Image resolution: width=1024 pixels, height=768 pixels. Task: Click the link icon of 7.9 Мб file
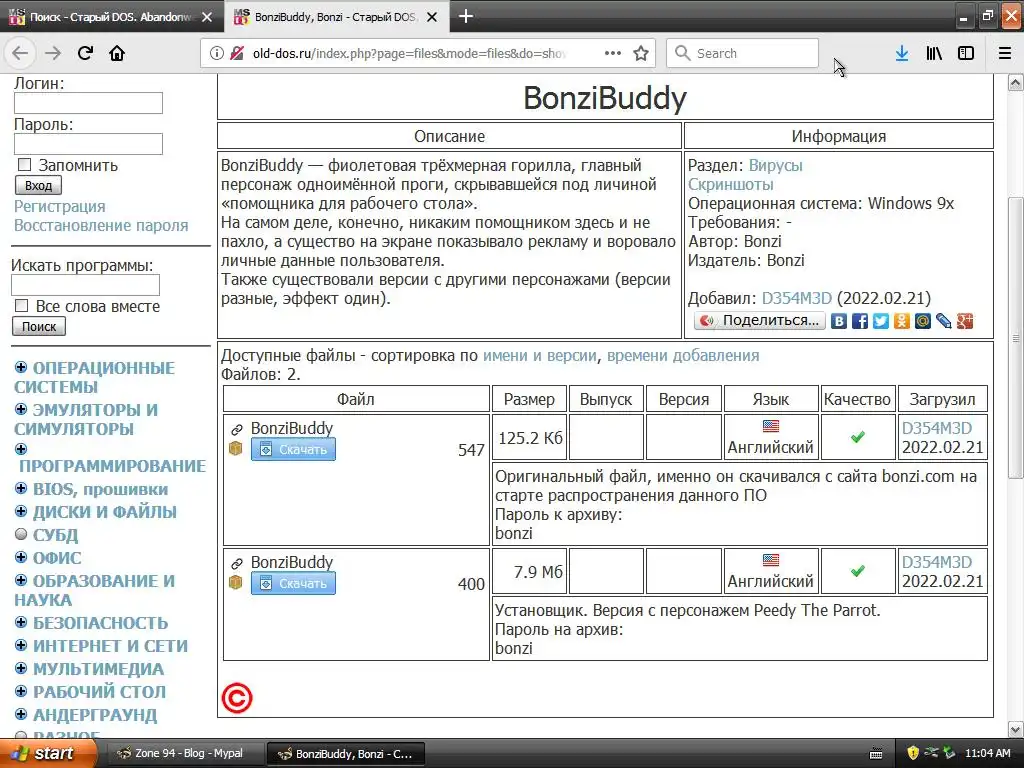click(x=236, y=563)
